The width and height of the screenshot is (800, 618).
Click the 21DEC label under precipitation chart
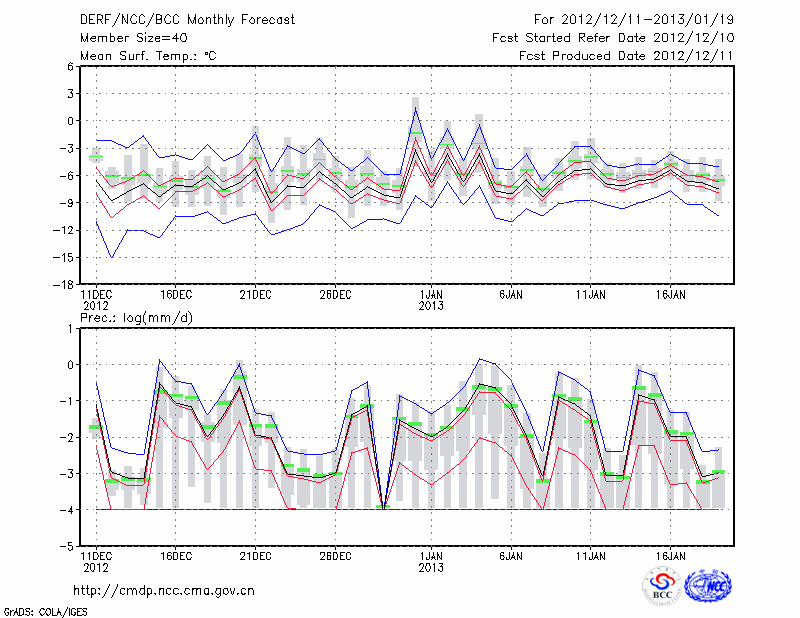(x=255, y=554)
